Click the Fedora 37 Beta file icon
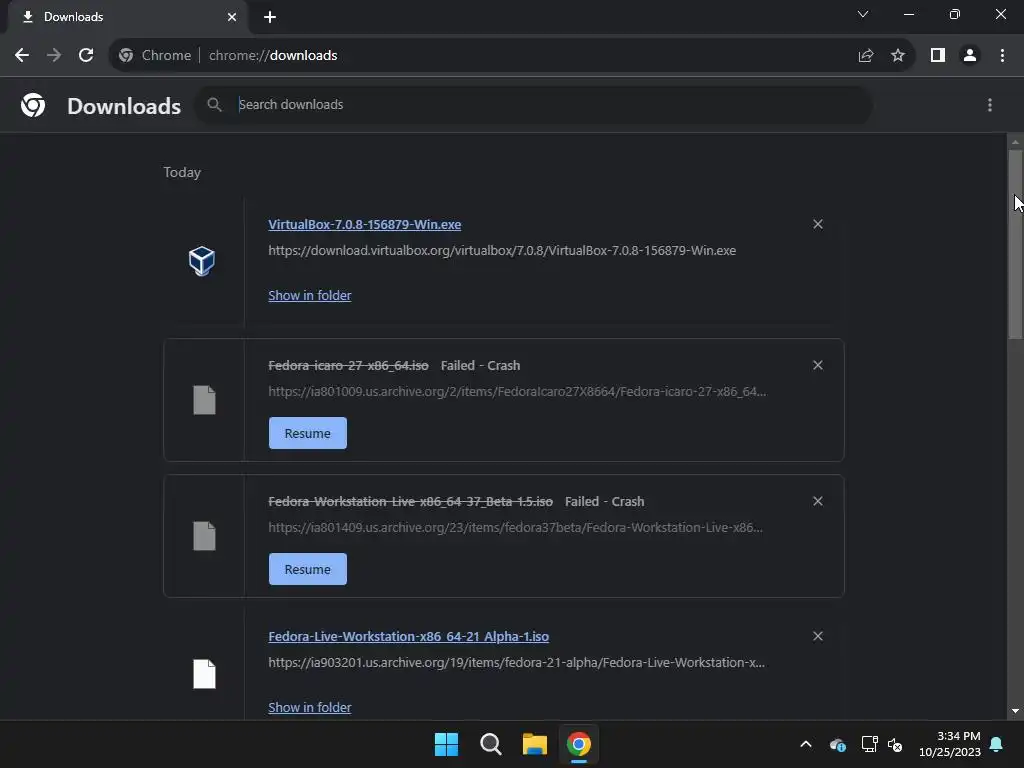Screen dimensions: 1024x768 [x=204, y=536]
